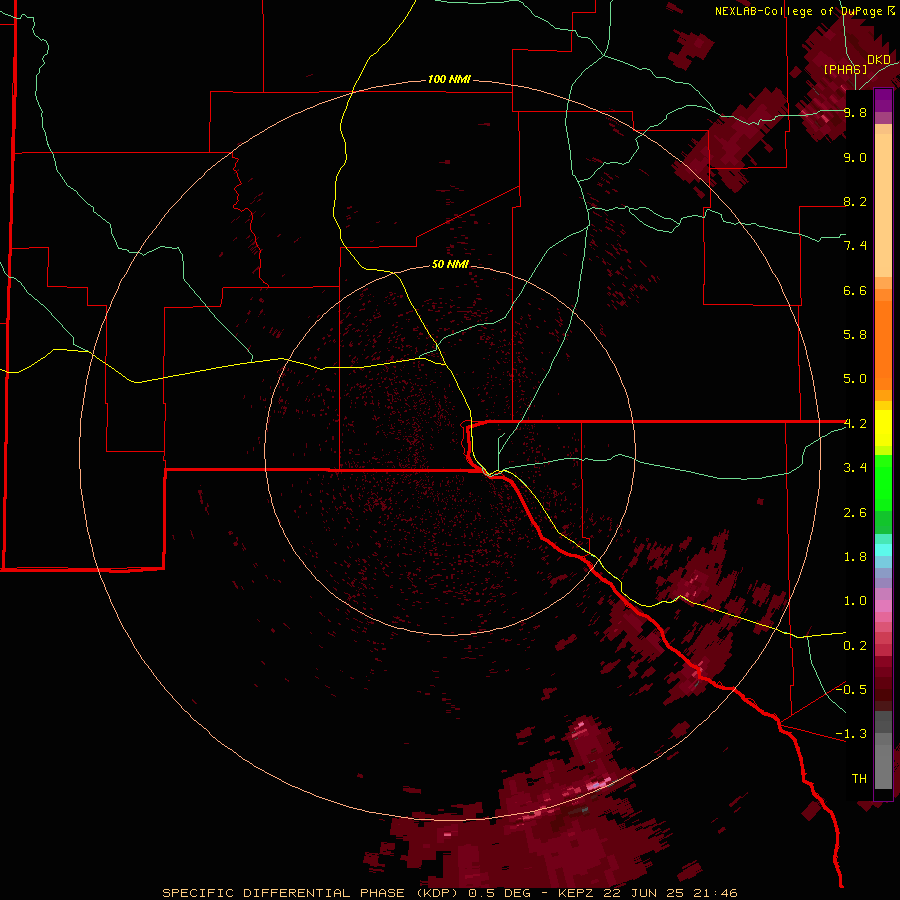Click the NEXLAB-College of DuPage credit text

coord(800,11)
